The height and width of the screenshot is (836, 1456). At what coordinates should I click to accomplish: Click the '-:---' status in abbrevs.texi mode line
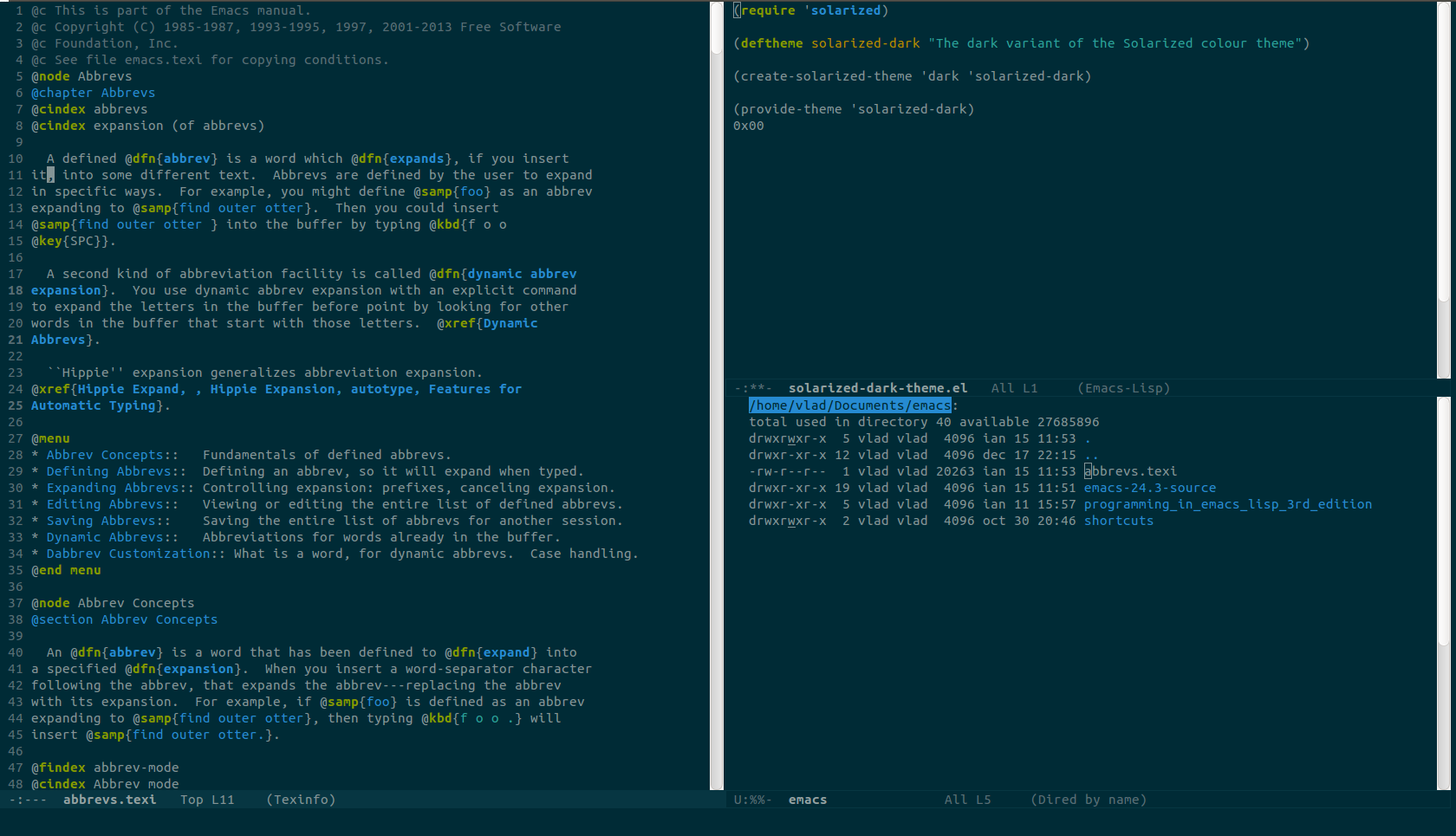tap(28, 800)
